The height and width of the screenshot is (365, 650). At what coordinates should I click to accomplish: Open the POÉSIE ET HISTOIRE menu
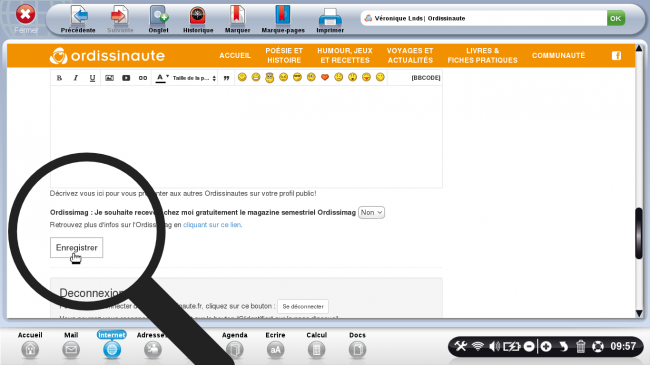(x=284, y=56)
